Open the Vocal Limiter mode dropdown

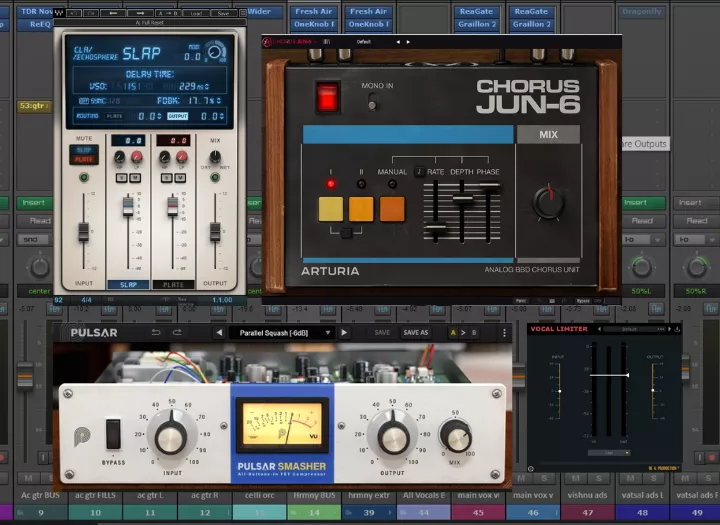pyautogui.click(x=609, y=453)
